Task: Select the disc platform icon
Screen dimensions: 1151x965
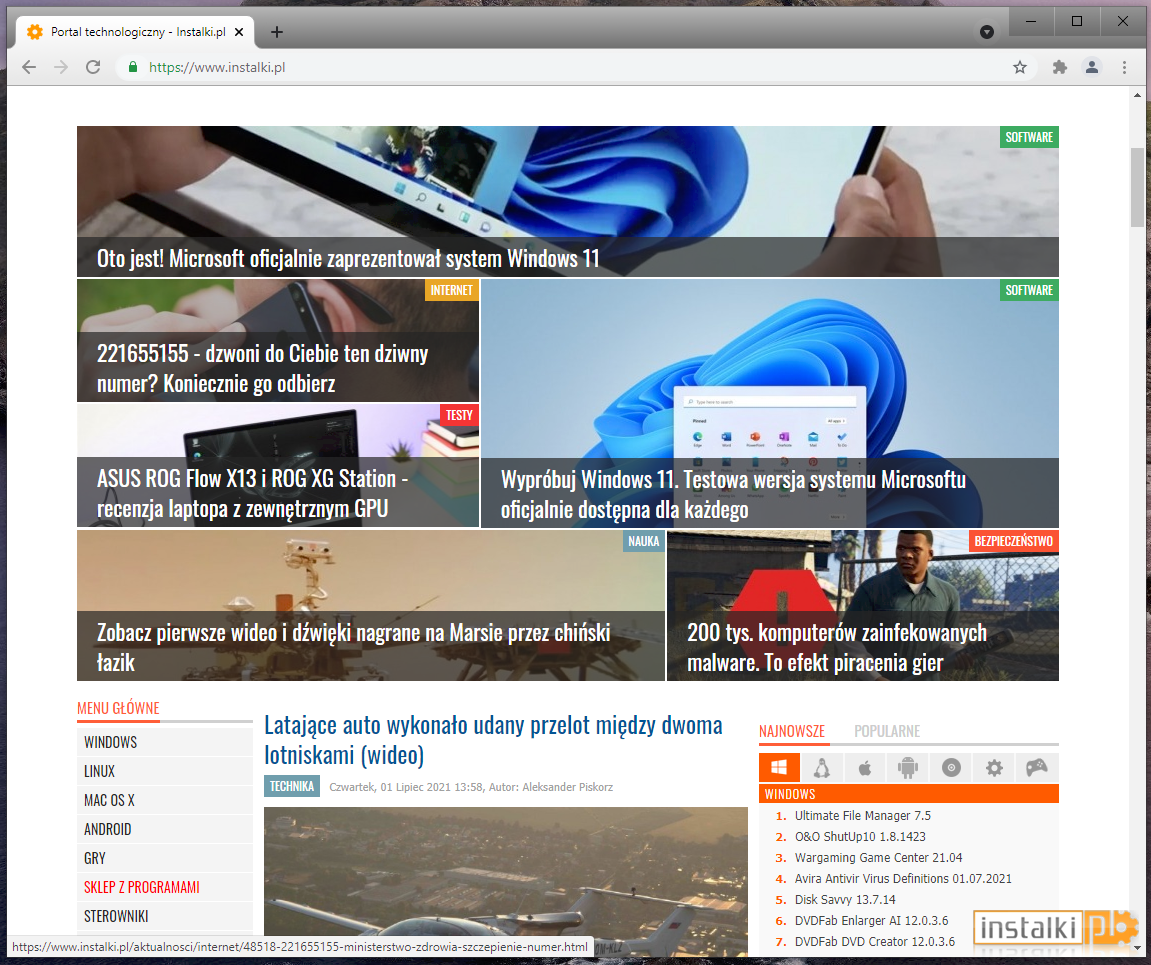Action: (951, 768)
